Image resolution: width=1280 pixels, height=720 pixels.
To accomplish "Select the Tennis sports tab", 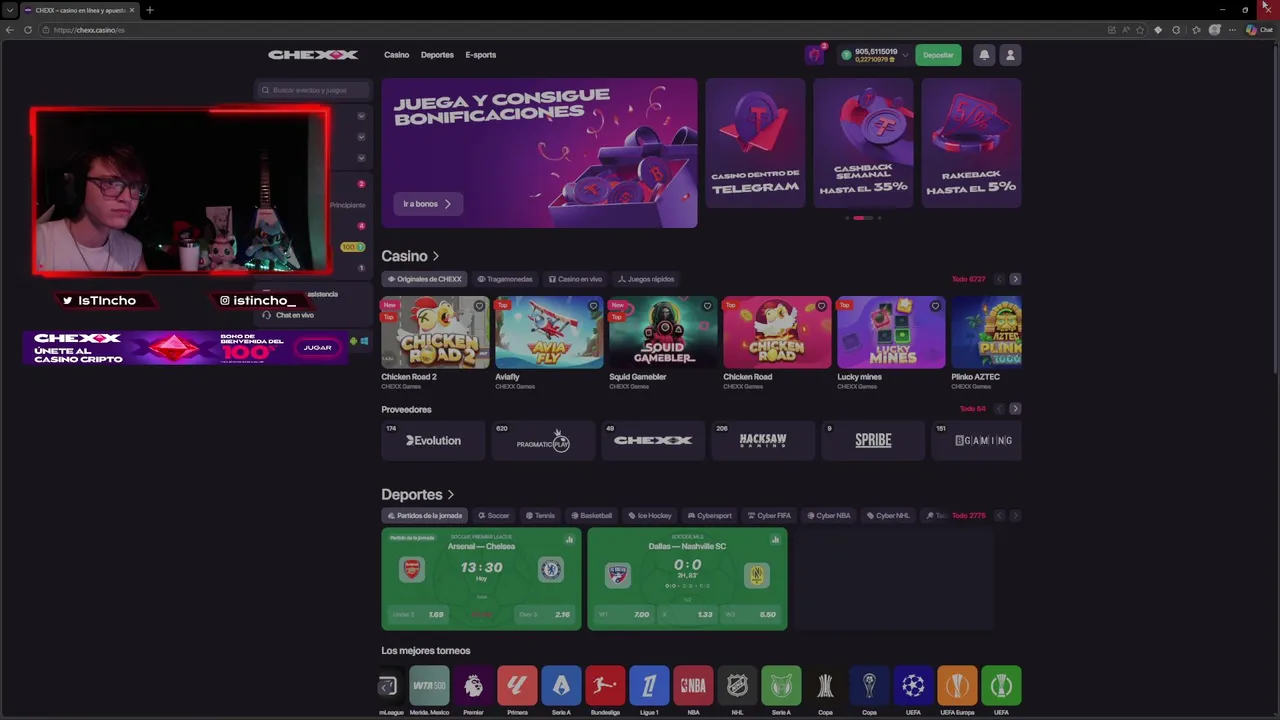I will point(539,516).
